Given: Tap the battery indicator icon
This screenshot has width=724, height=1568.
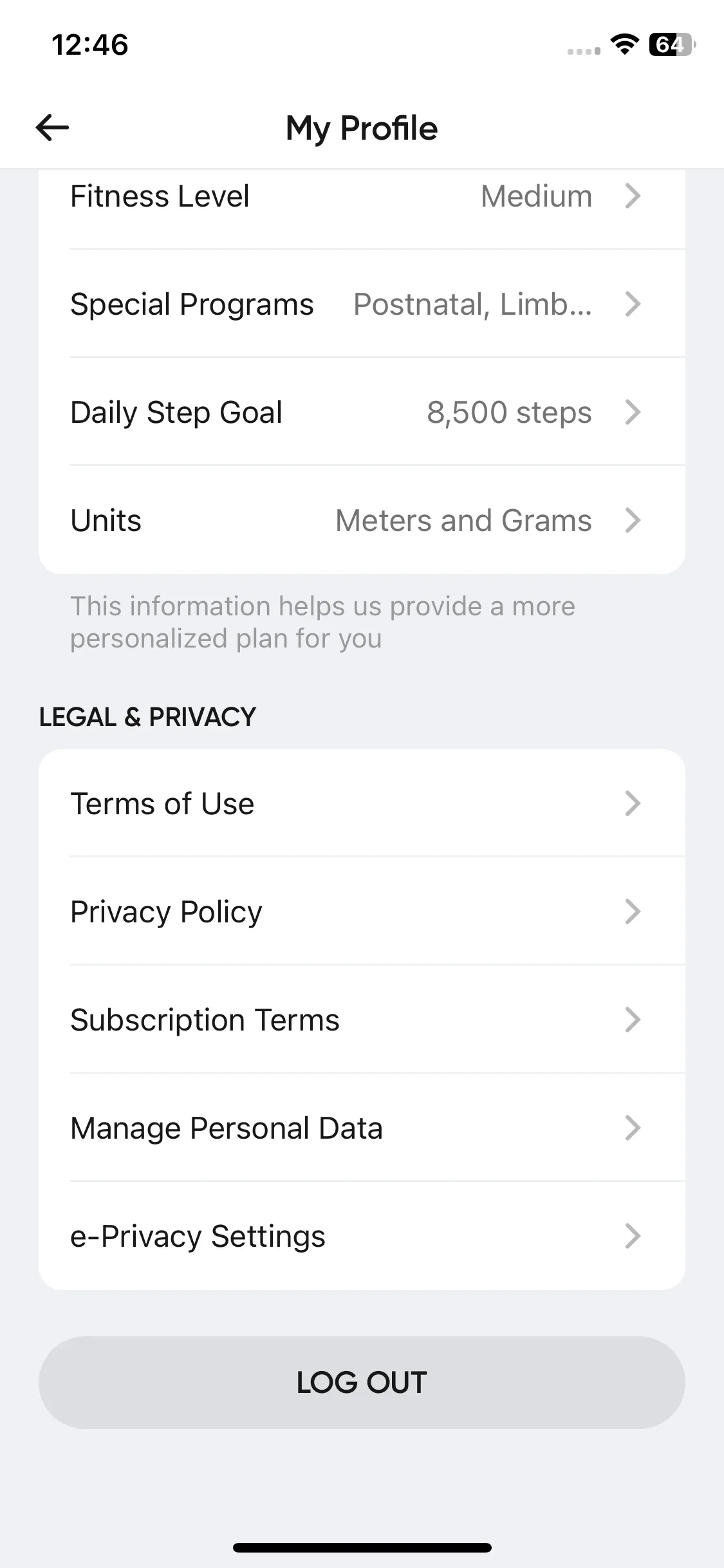Looking at the screenshot, I should pos(672,44).
